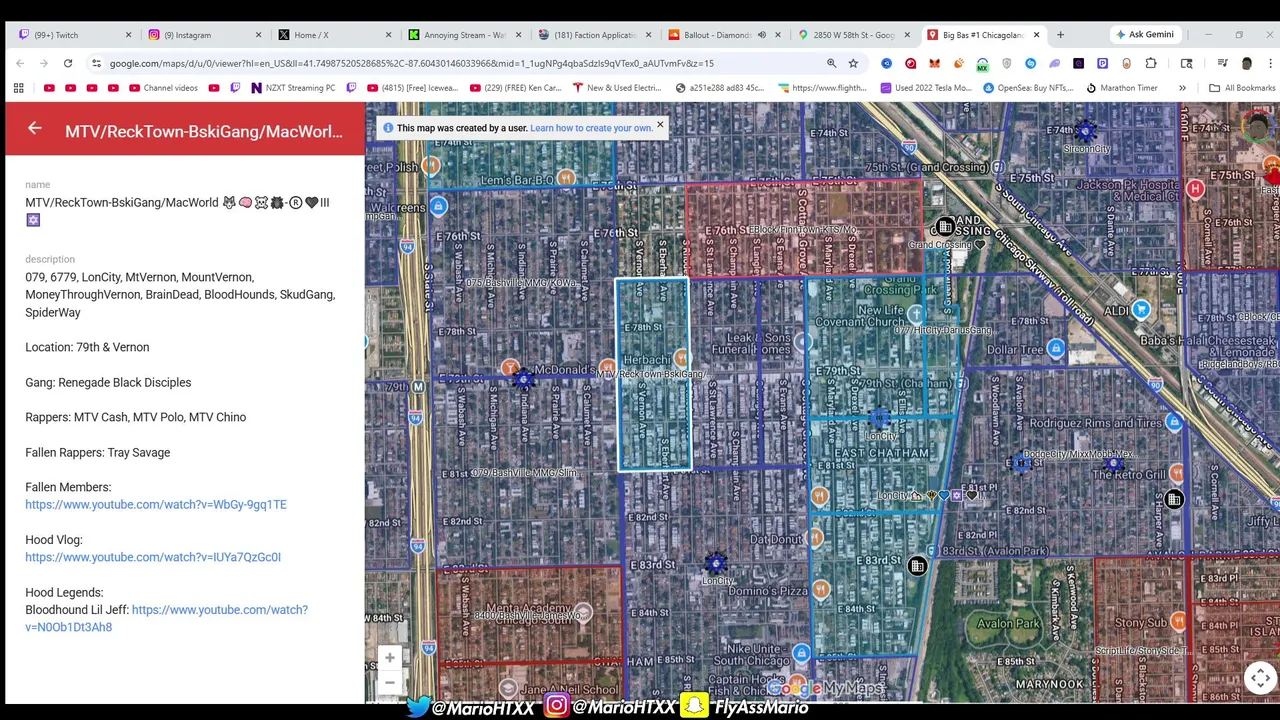Click the Walgreens shopping pin on the map
Viewport: 1280px width, 720px height.
[x=438, y=206]
